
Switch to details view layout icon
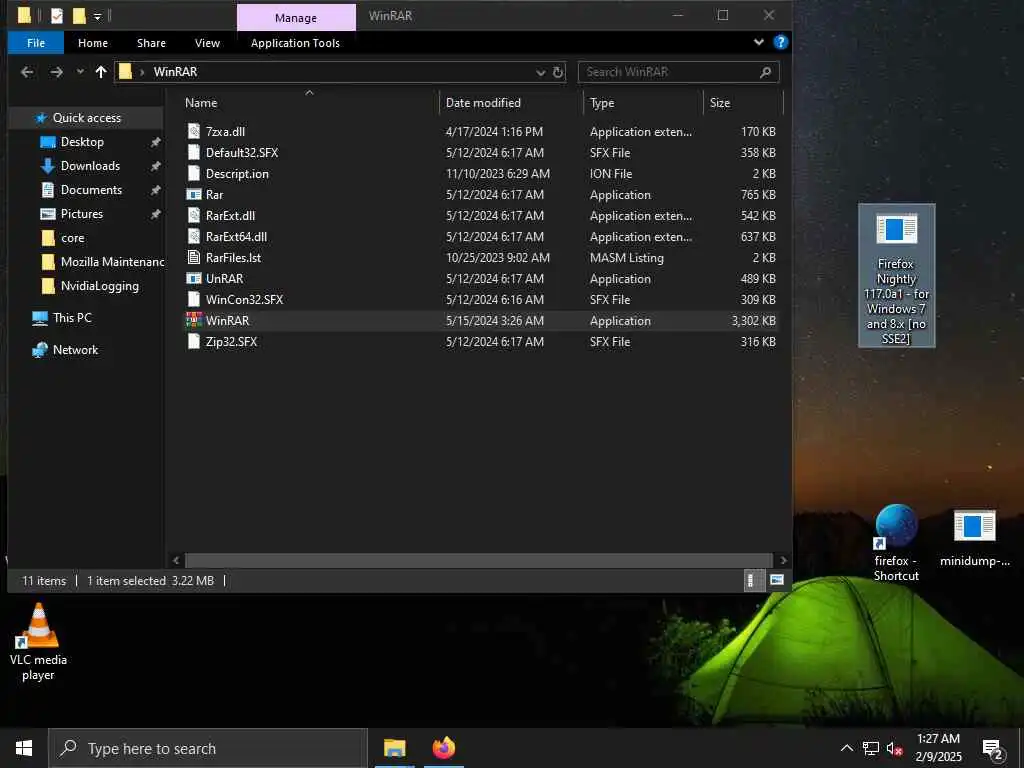click(x=753, y=580)
